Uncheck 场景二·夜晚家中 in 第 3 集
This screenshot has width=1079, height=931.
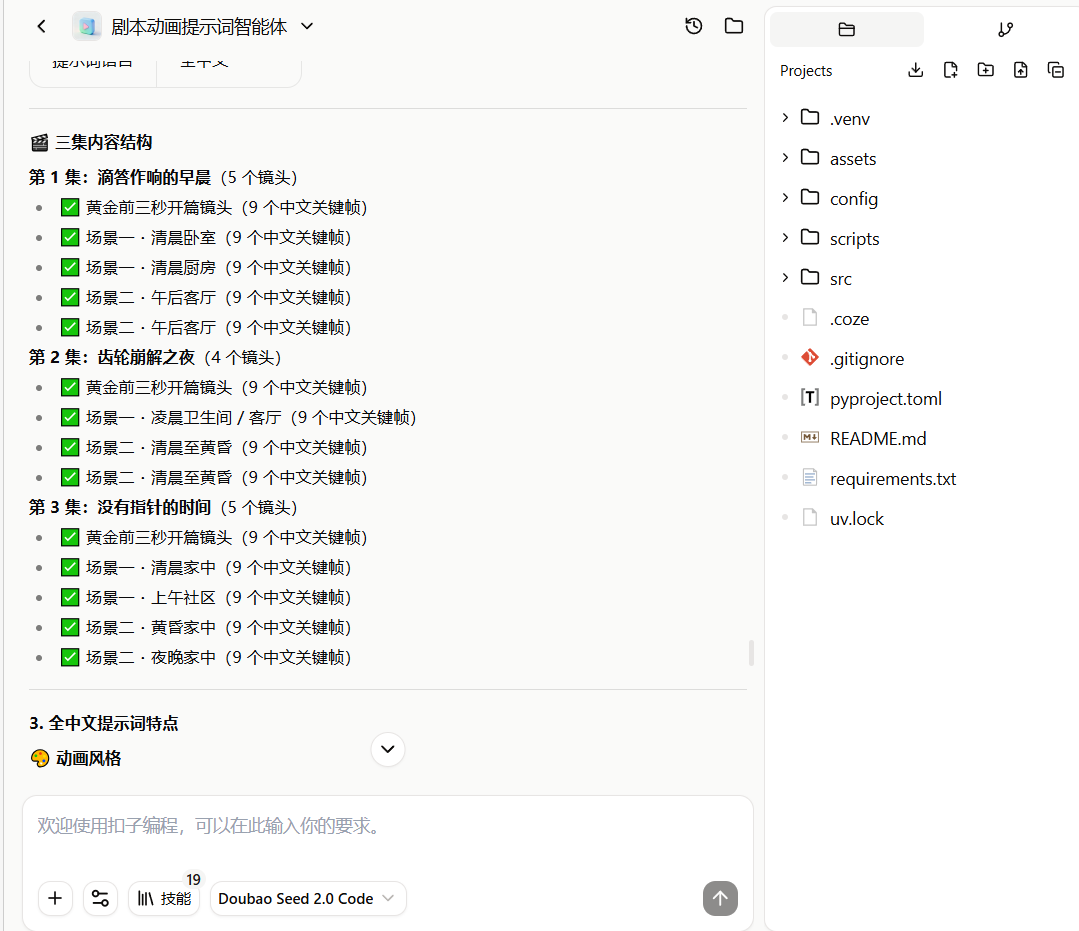pos(69,657)
